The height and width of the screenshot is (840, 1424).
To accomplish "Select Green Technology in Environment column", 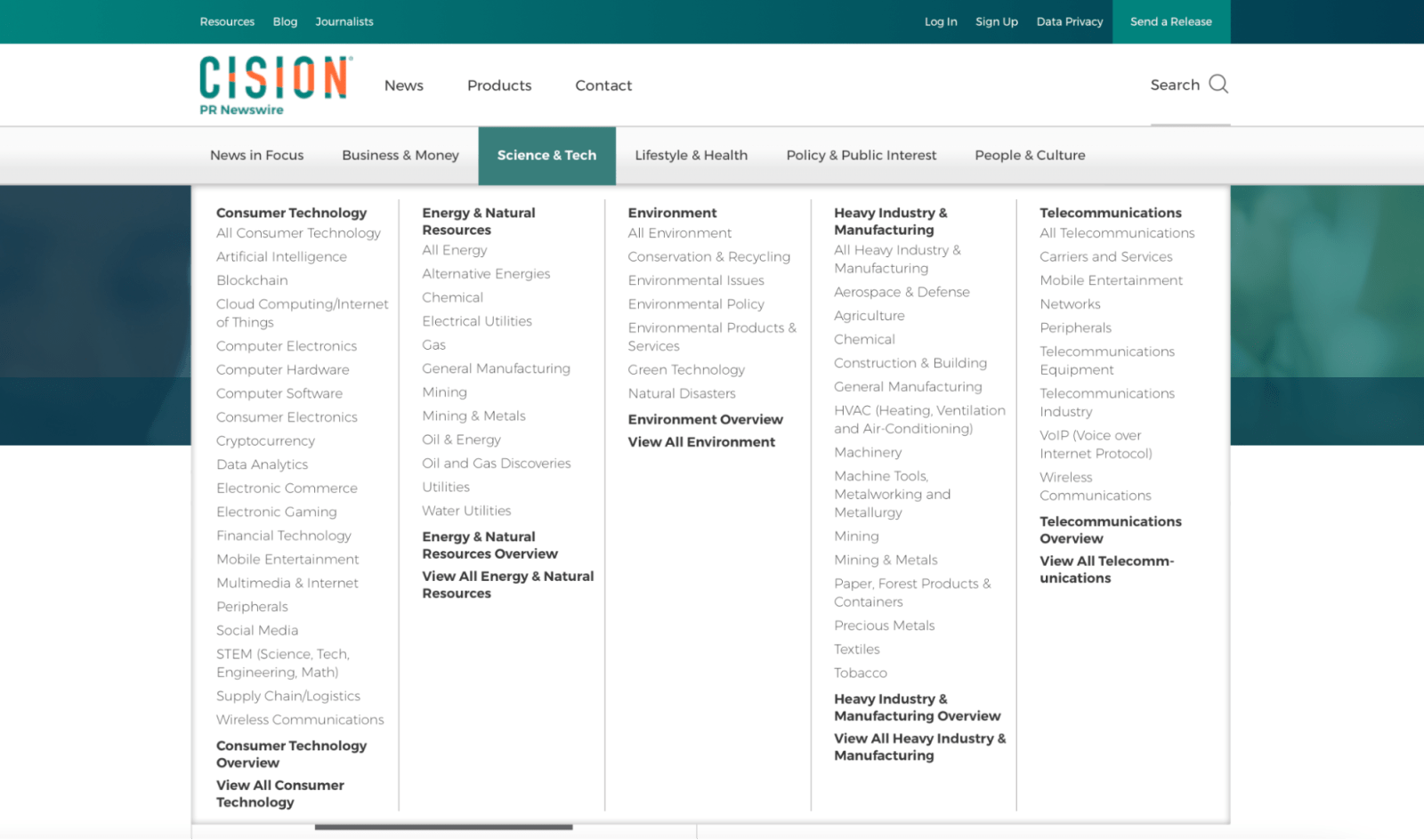I will pyautogui.click(x=686, y=370).
